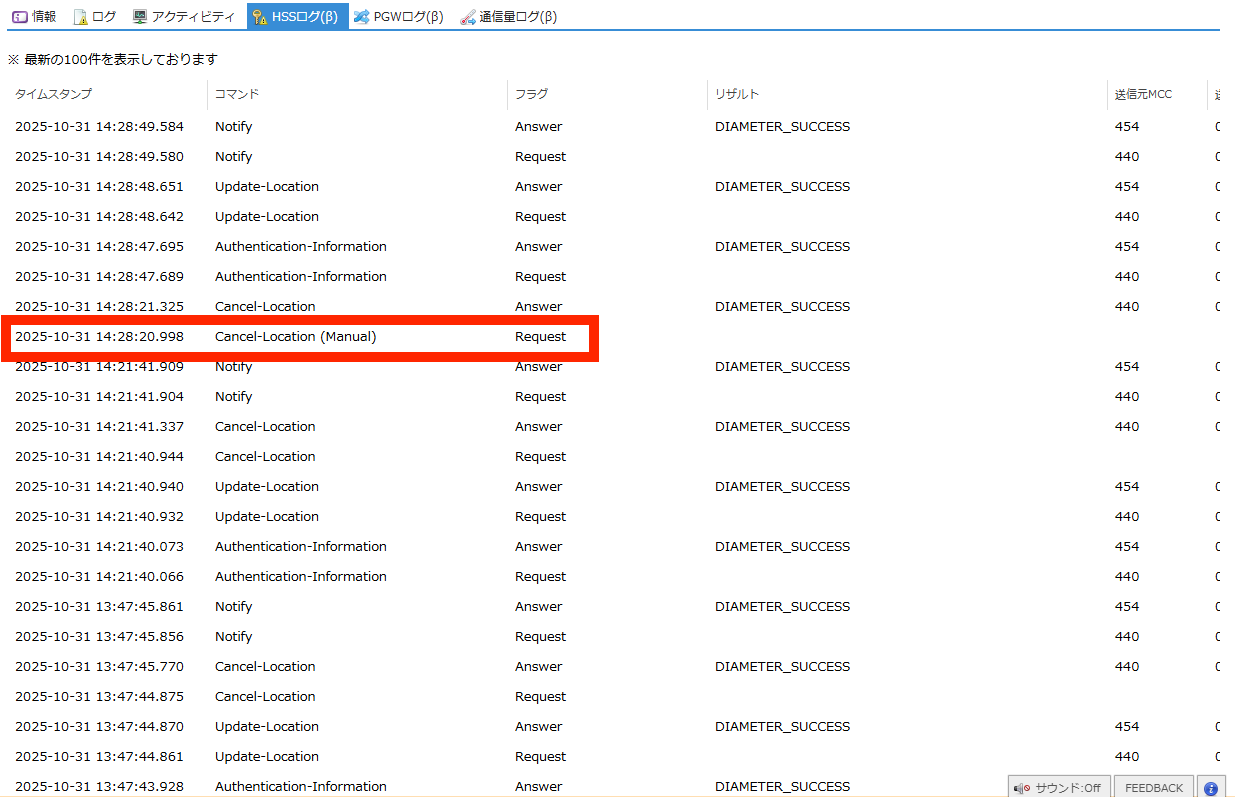Click the blue info icon button
Image resolution: width=1235 pixels, height=797 pixels.
click(1211, 788)
